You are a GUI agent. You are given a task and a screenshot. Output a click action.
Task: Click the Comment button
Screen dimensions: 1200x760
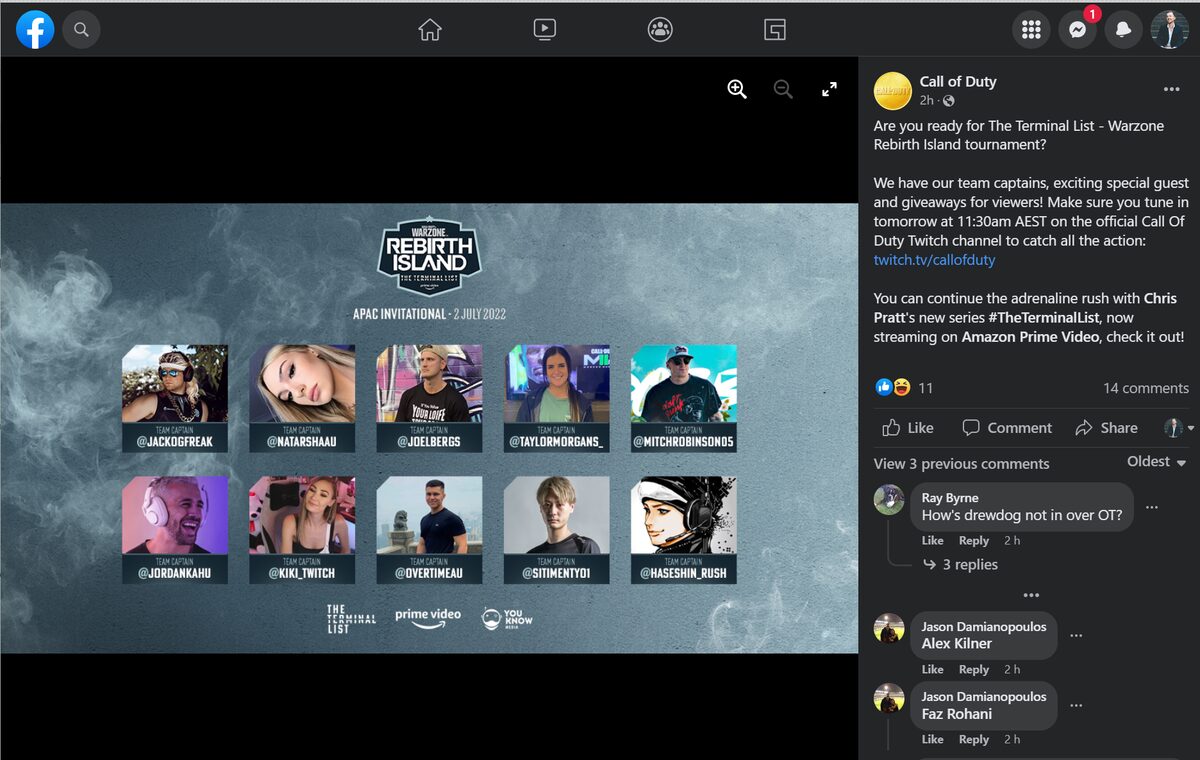point(1007,428)
